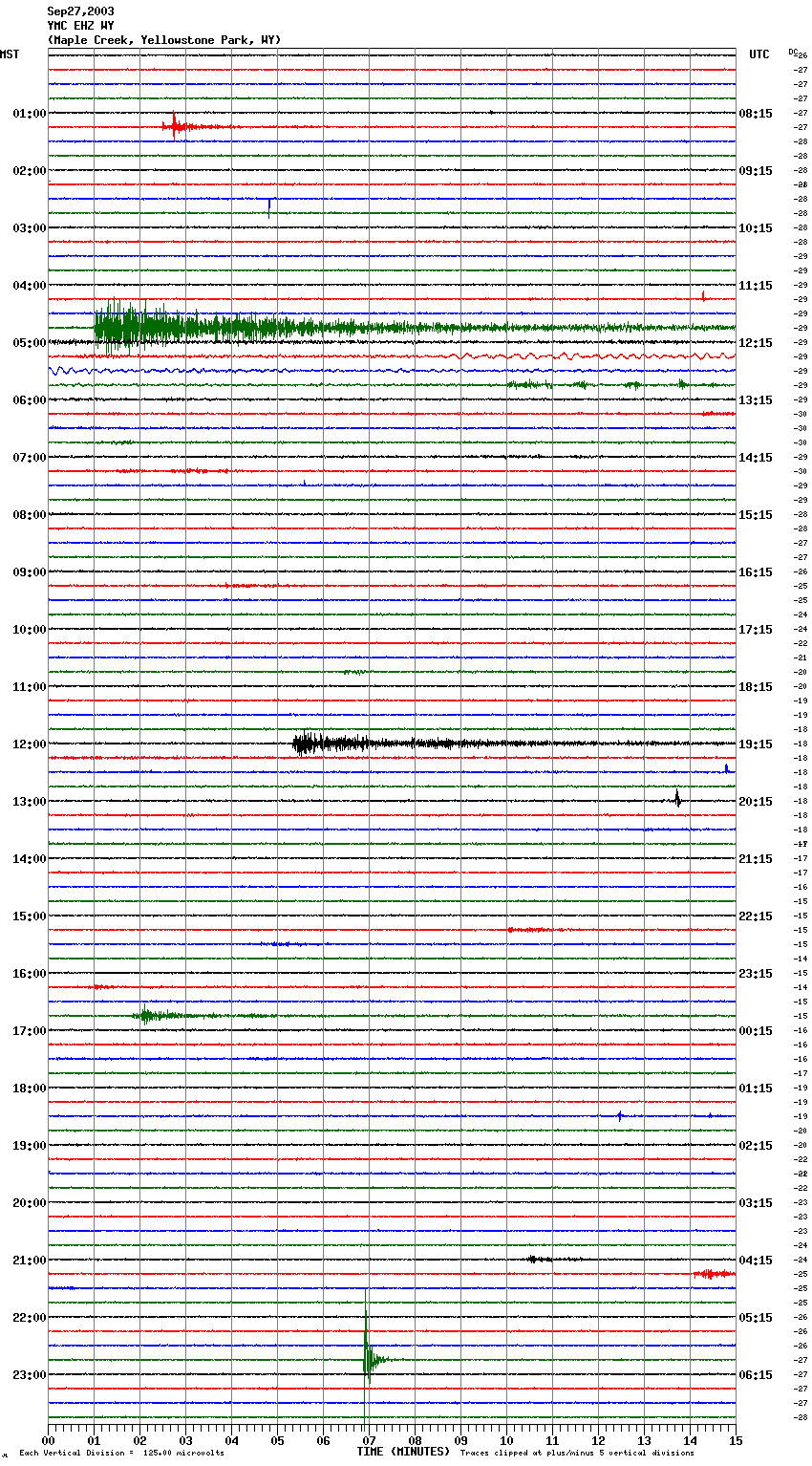Click '(Maple Creek, Yellowstone Park, WY)' location text
This screenshot has height=1466, width=812.
coord(164,40)
